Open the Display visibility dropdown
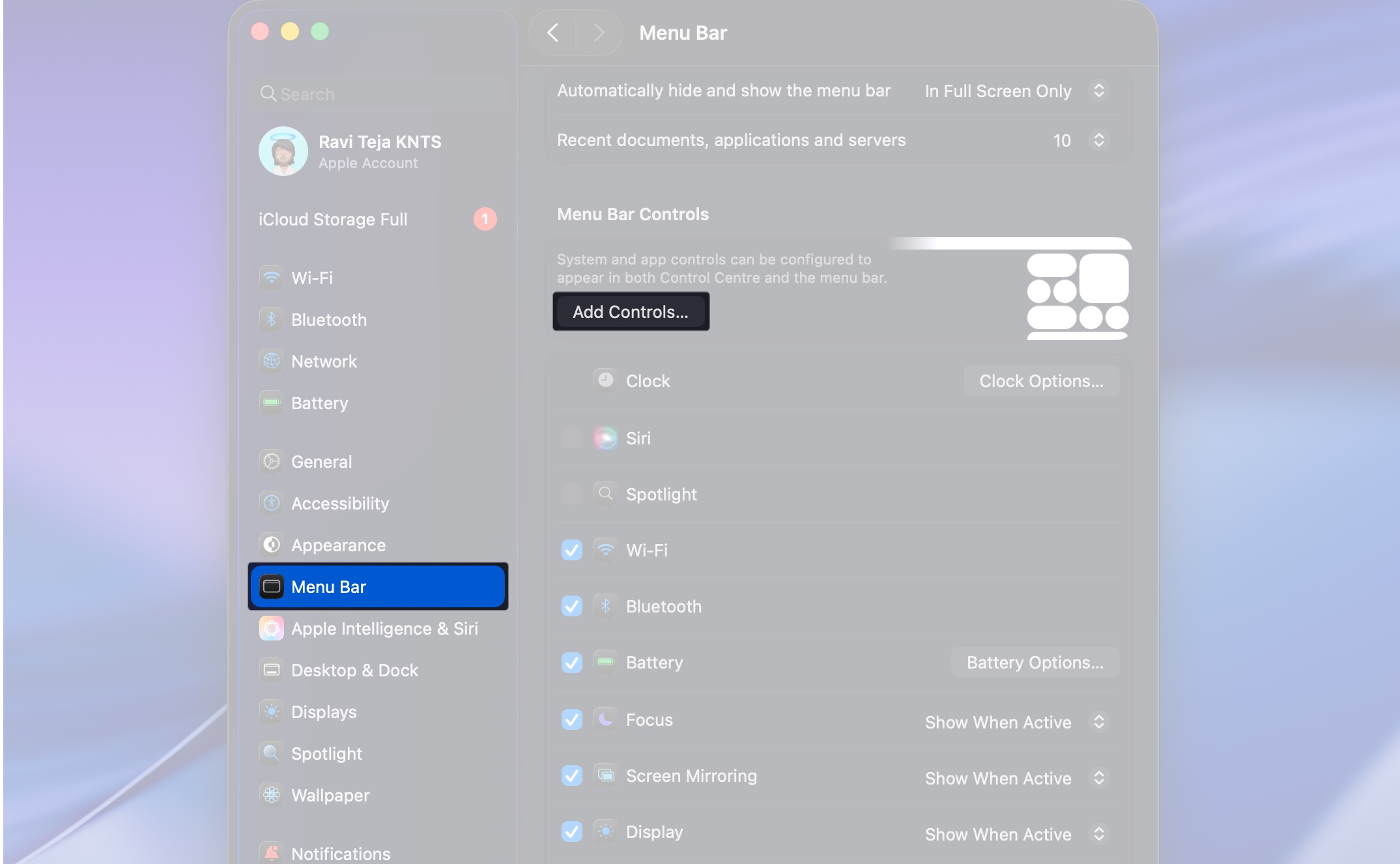The height and width of the screenshot is (864, 1400). [1098, 833]
